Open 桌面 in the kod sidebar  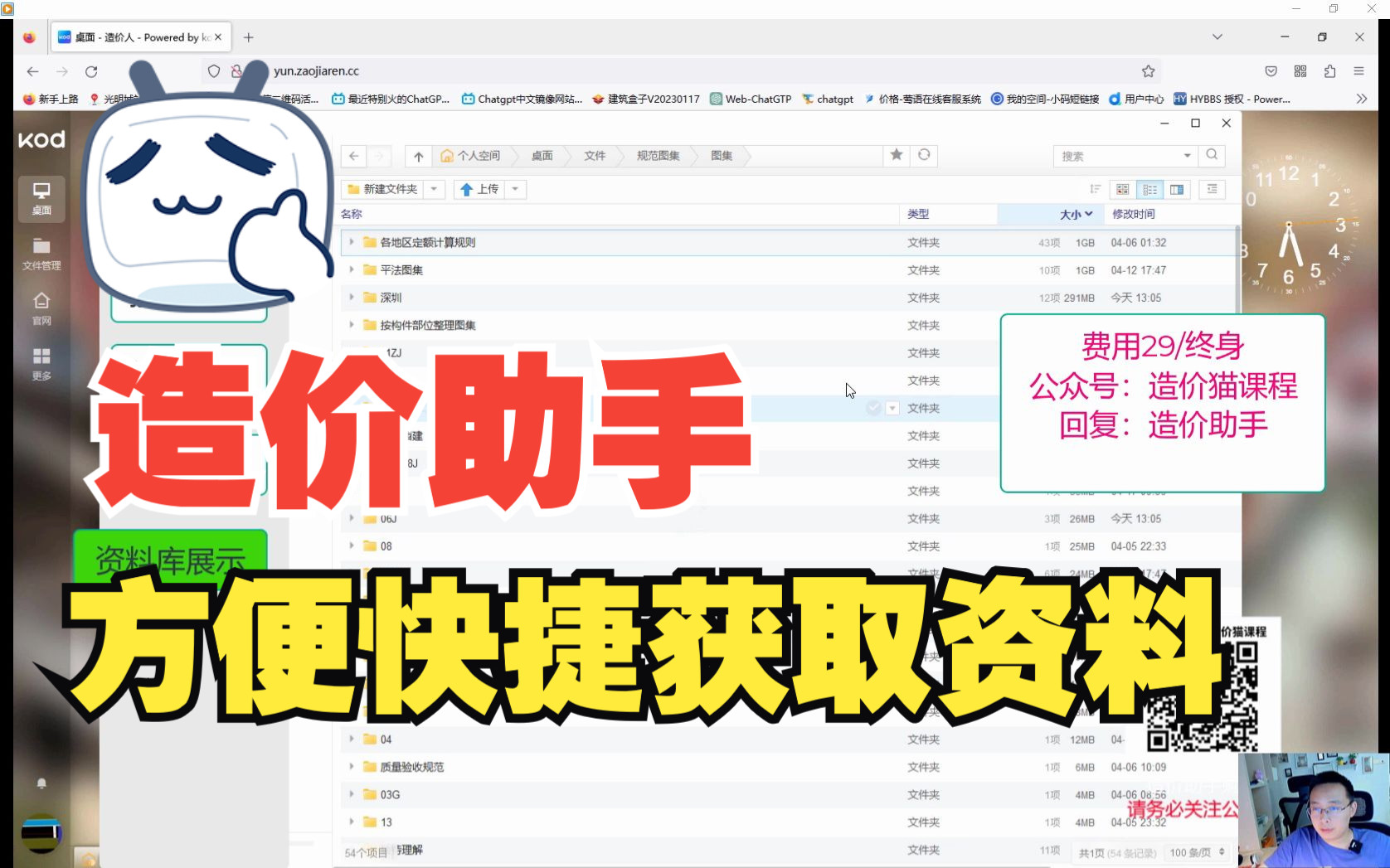point(41,199)
